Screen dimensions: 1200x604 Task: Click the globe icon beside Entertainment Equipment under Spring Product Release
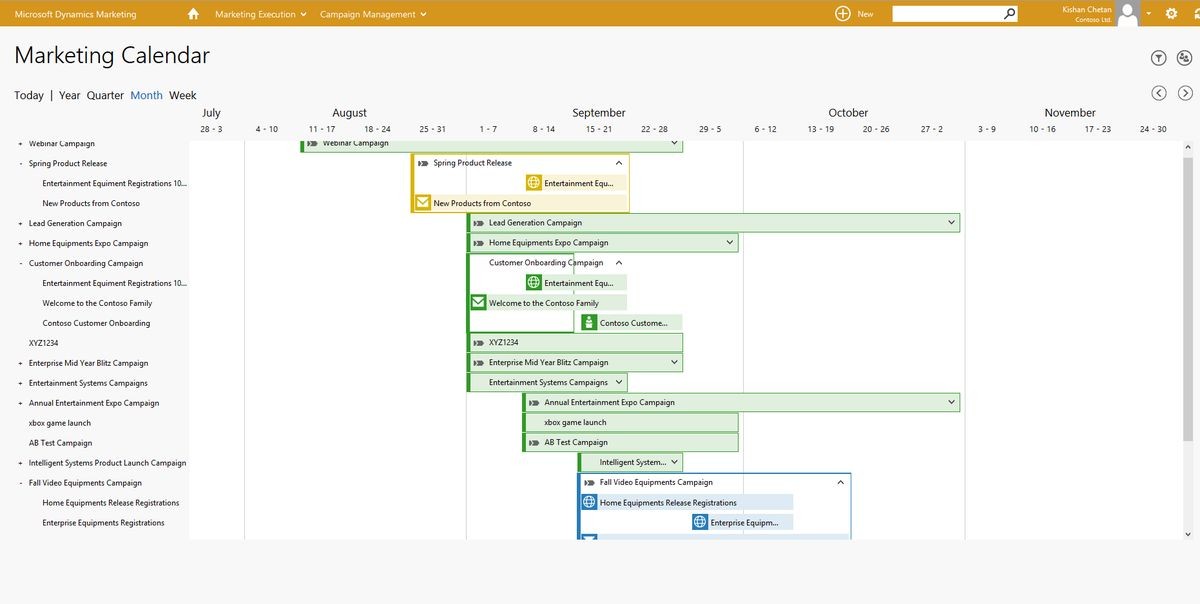(532, 182)
